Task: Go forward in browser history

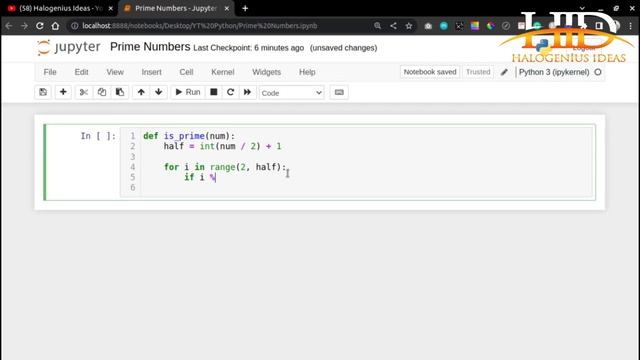Action: point(24,26)
